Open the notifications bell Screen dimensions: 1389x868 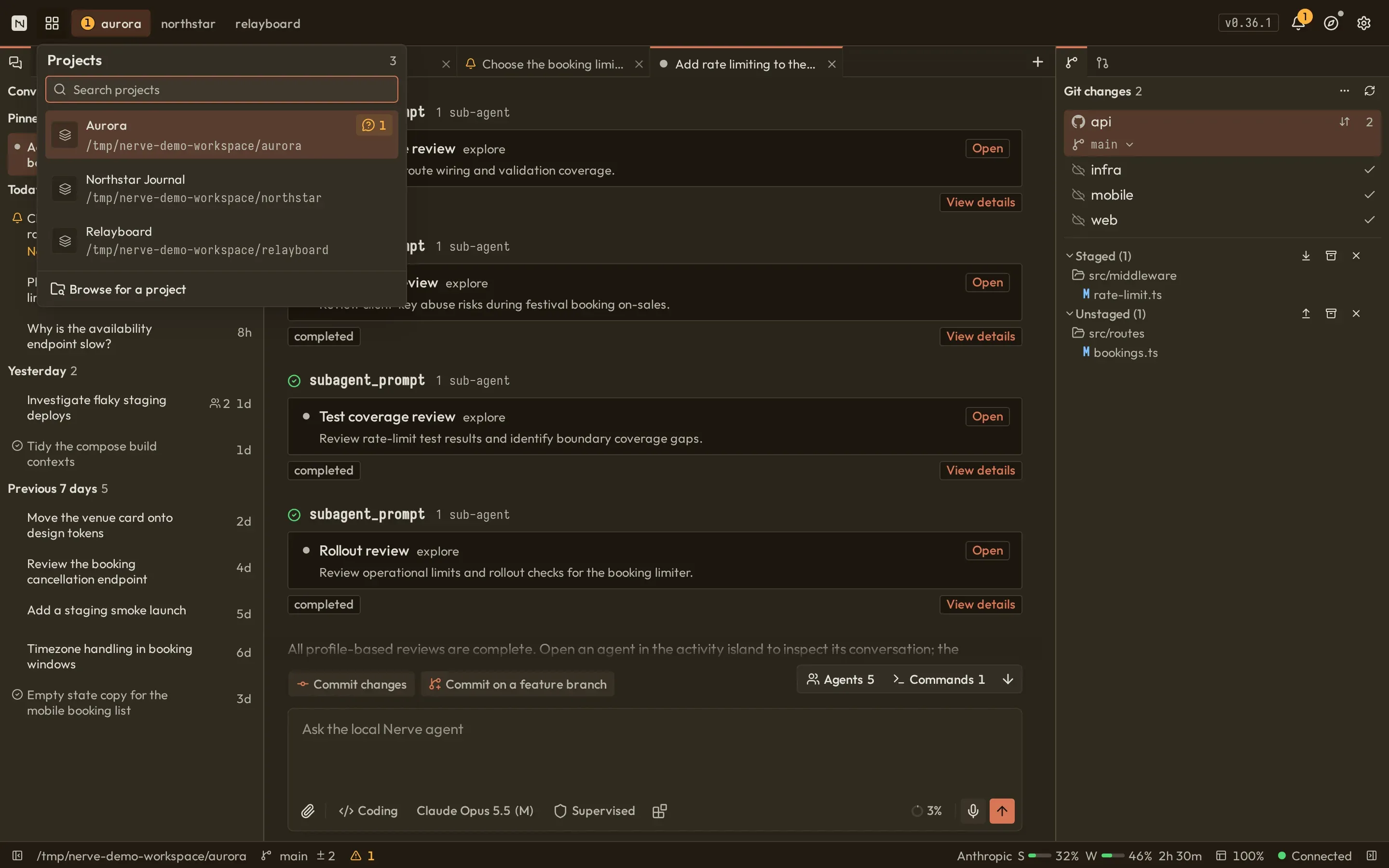[x=1298, y=23]
